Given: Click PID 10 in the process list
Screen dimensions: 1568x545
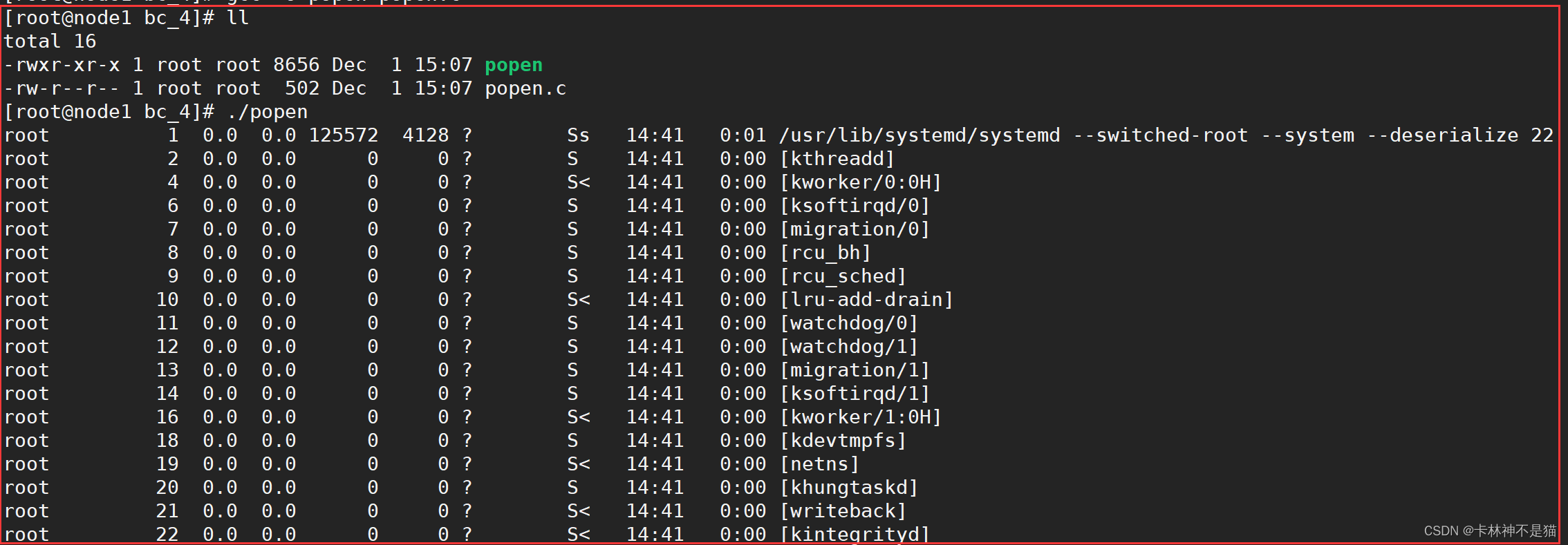Looking at the screenshot, I should (x=167, y=300).
